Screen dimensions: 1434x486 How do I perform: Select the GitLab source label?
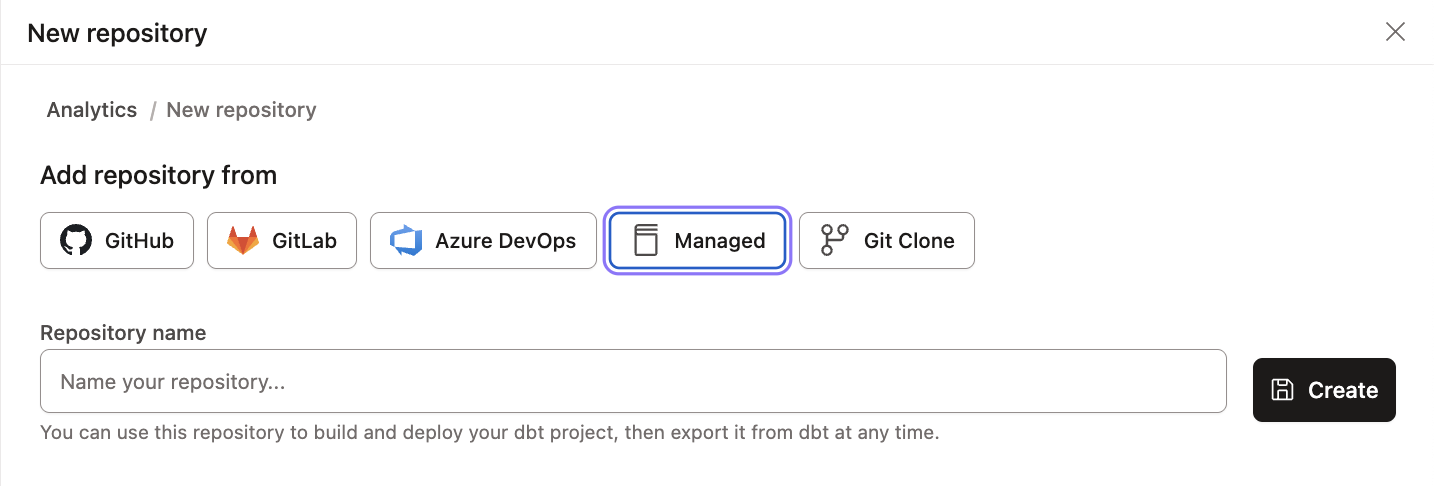point(304,241)
